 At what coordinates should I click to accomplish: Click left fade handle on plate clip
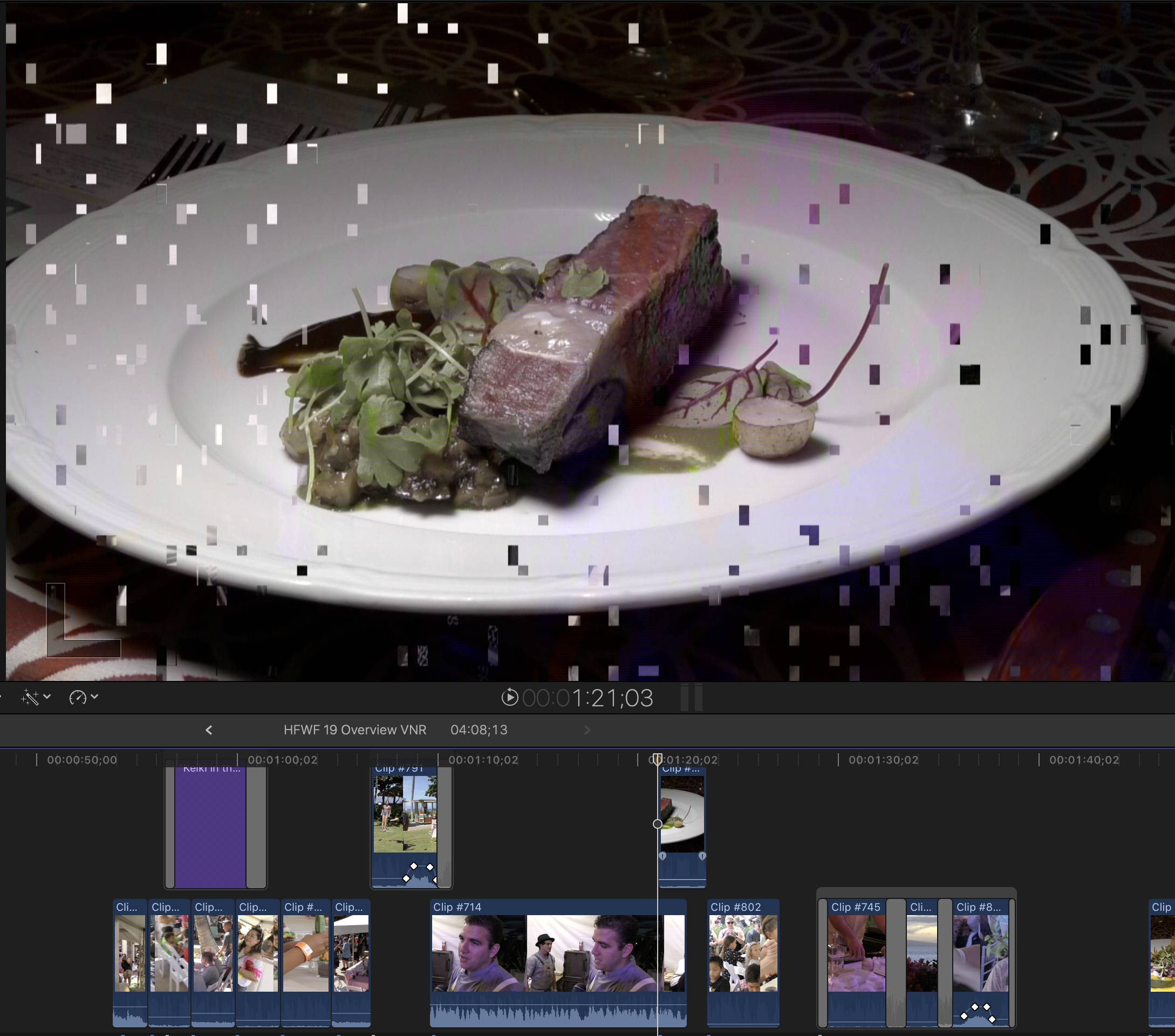pos(662,856)
